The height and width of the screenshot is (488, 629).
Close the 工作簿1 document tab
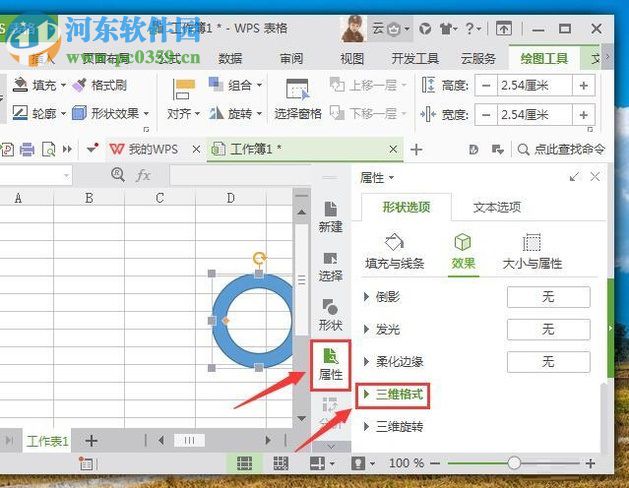[x=393, y=149]
